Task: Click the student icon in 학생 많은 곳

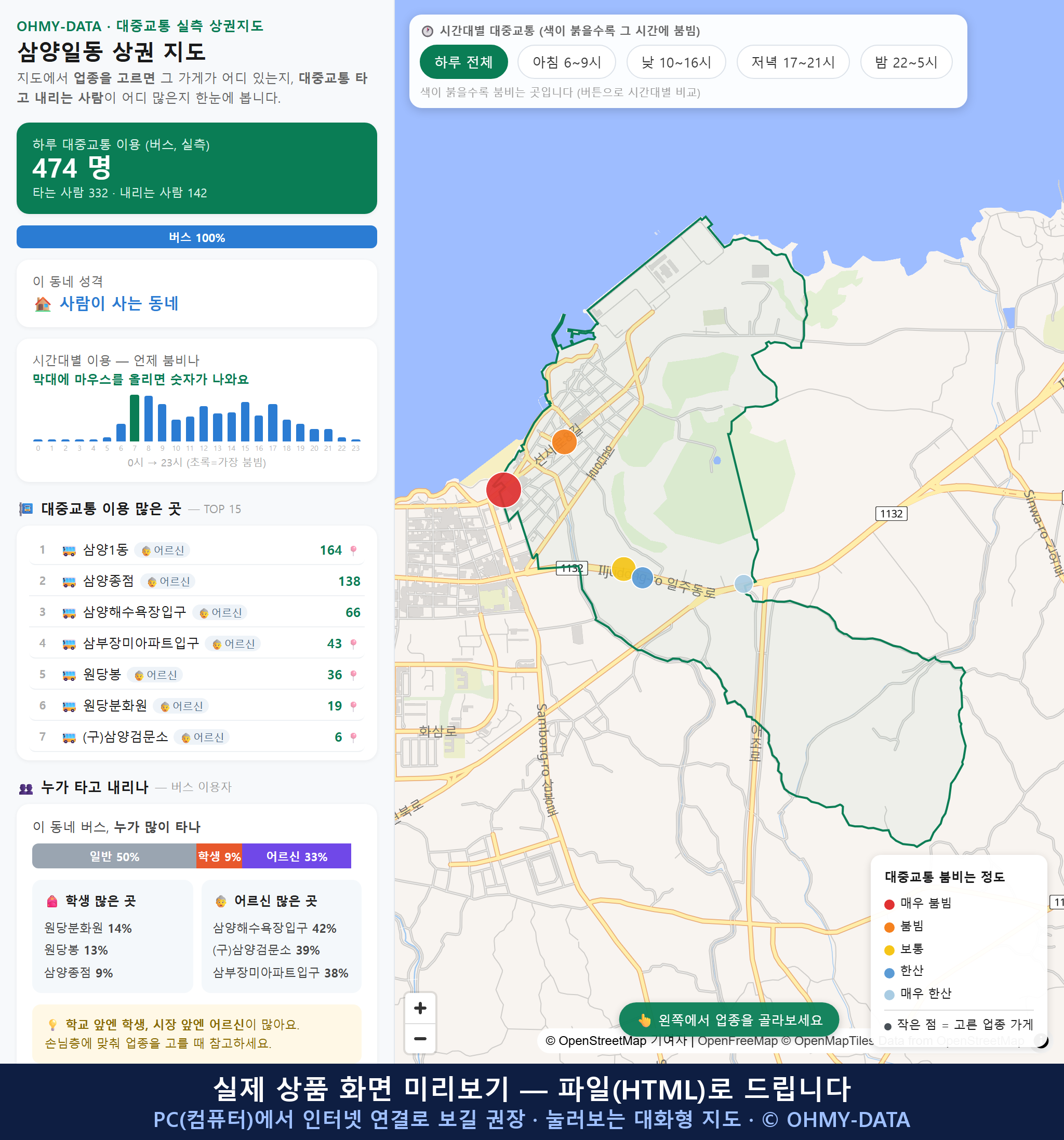Action: click(52, 902)
